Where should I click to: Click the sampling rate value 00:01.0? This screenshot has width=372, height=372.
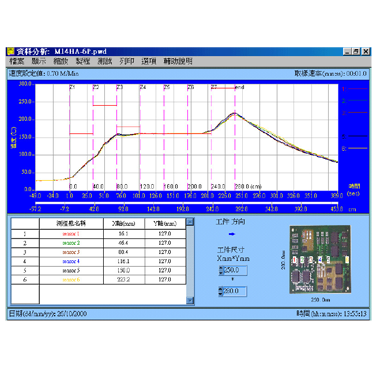(356, 73)
